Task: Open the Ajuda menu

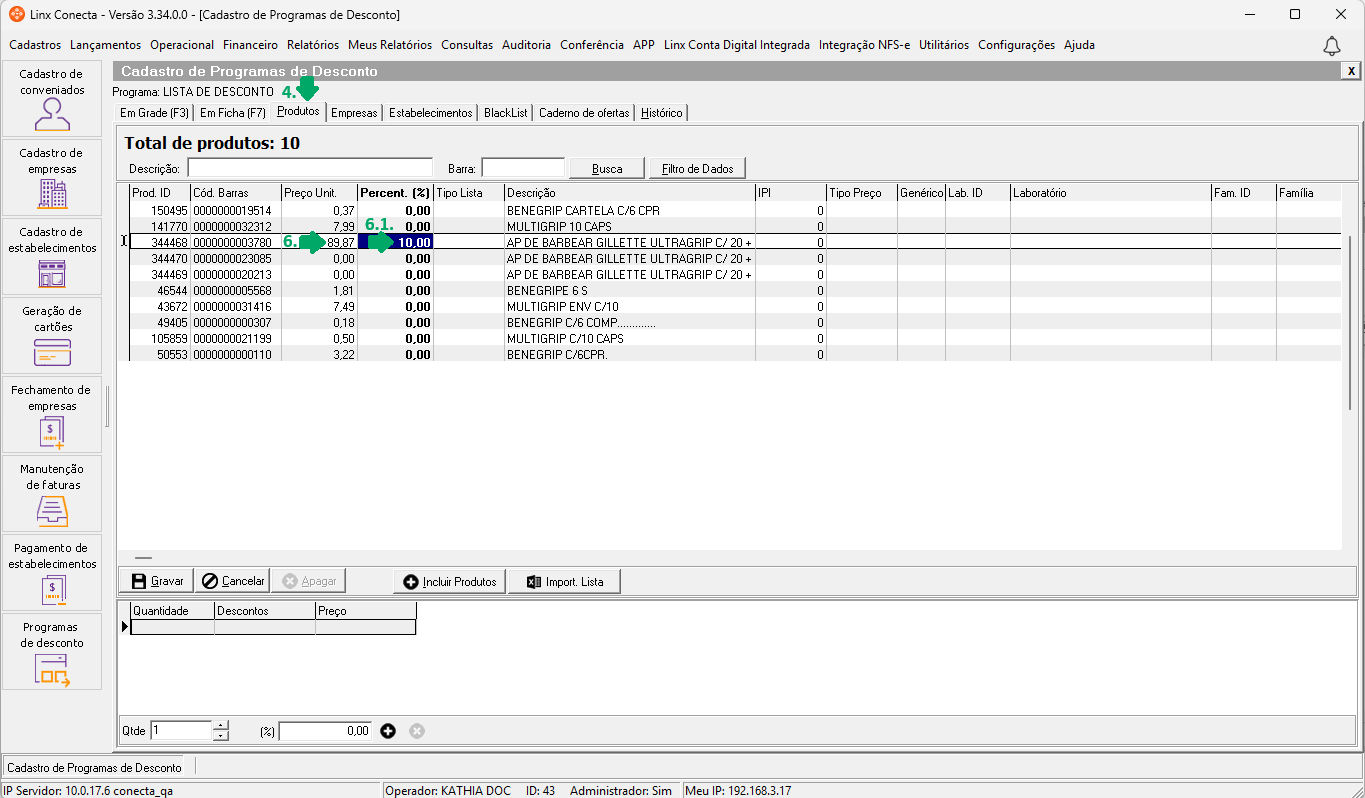Action: click(x=1079, y=45)
